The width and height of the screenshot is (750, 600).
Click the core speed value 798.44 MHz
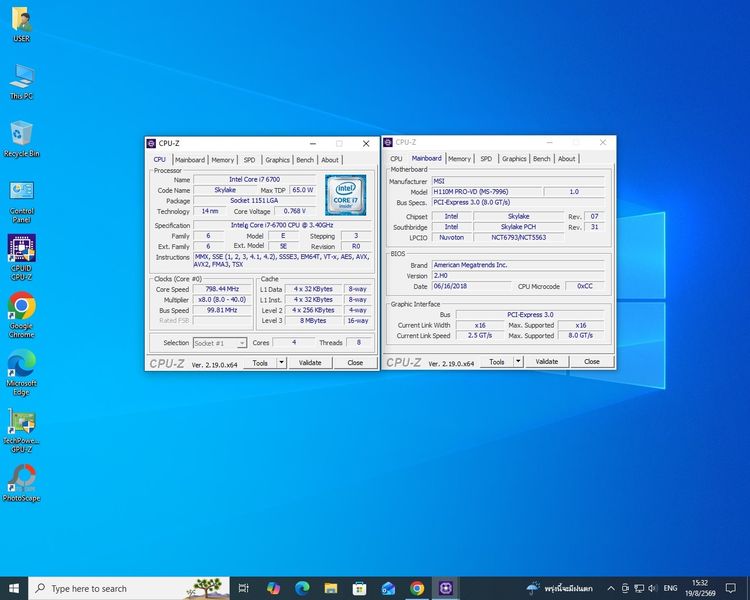tap(222, 289)
